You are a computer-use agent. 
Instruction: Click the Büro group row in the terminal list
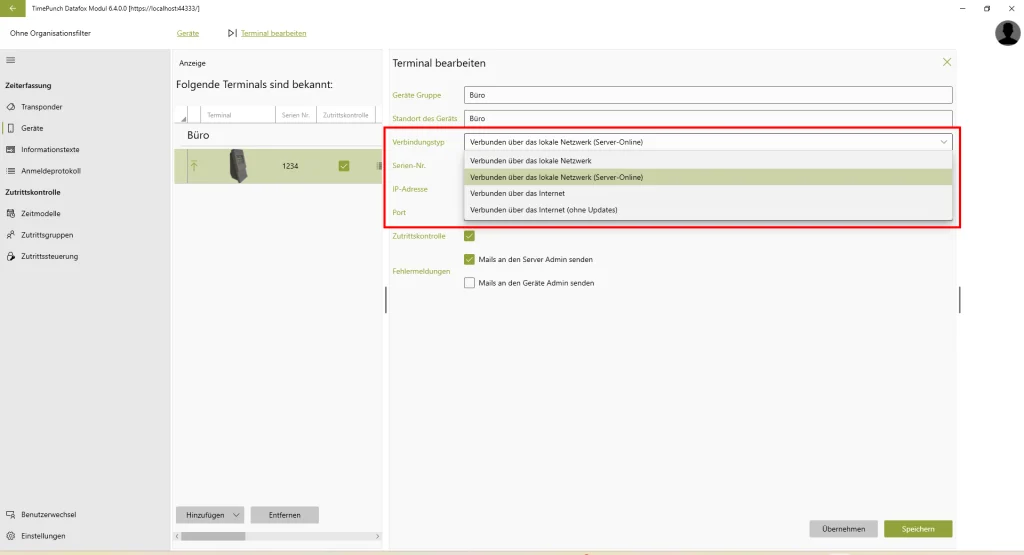tap(278, 135)
